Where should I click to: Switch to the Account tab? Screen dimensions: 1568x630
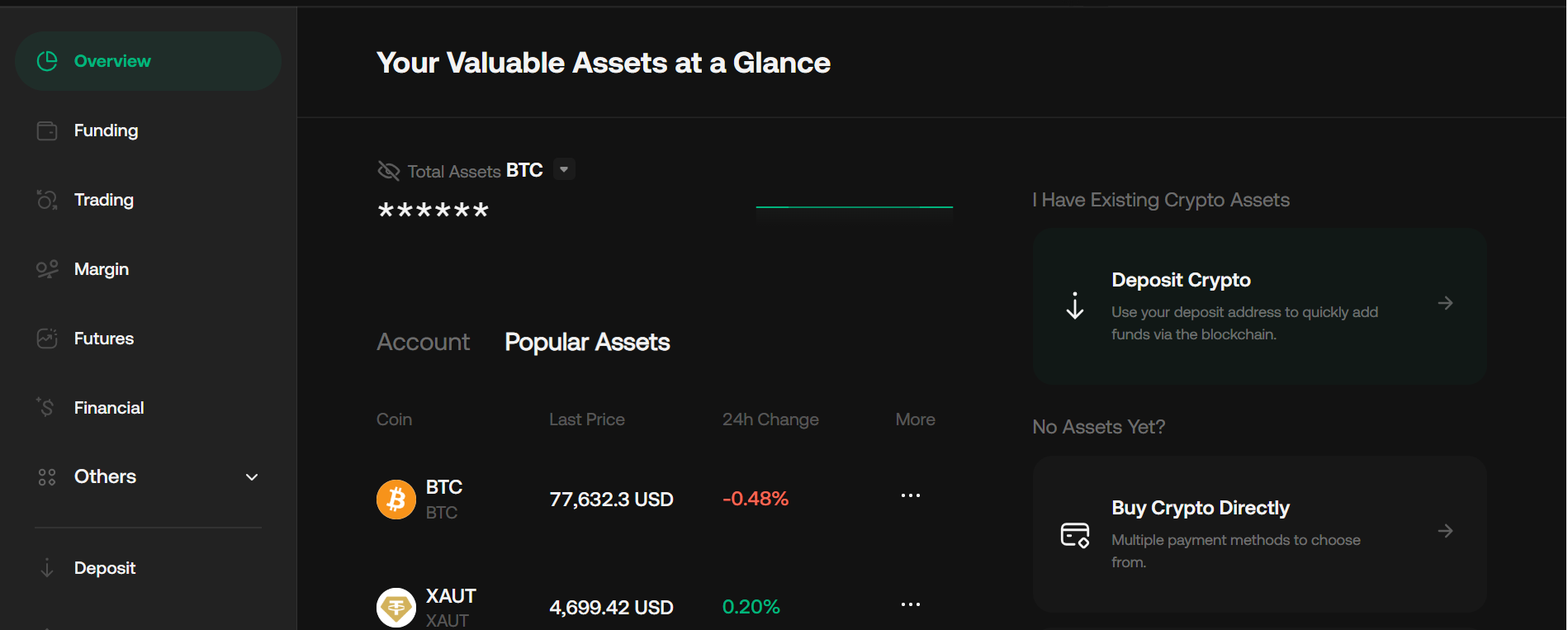(x=423, y=342)
